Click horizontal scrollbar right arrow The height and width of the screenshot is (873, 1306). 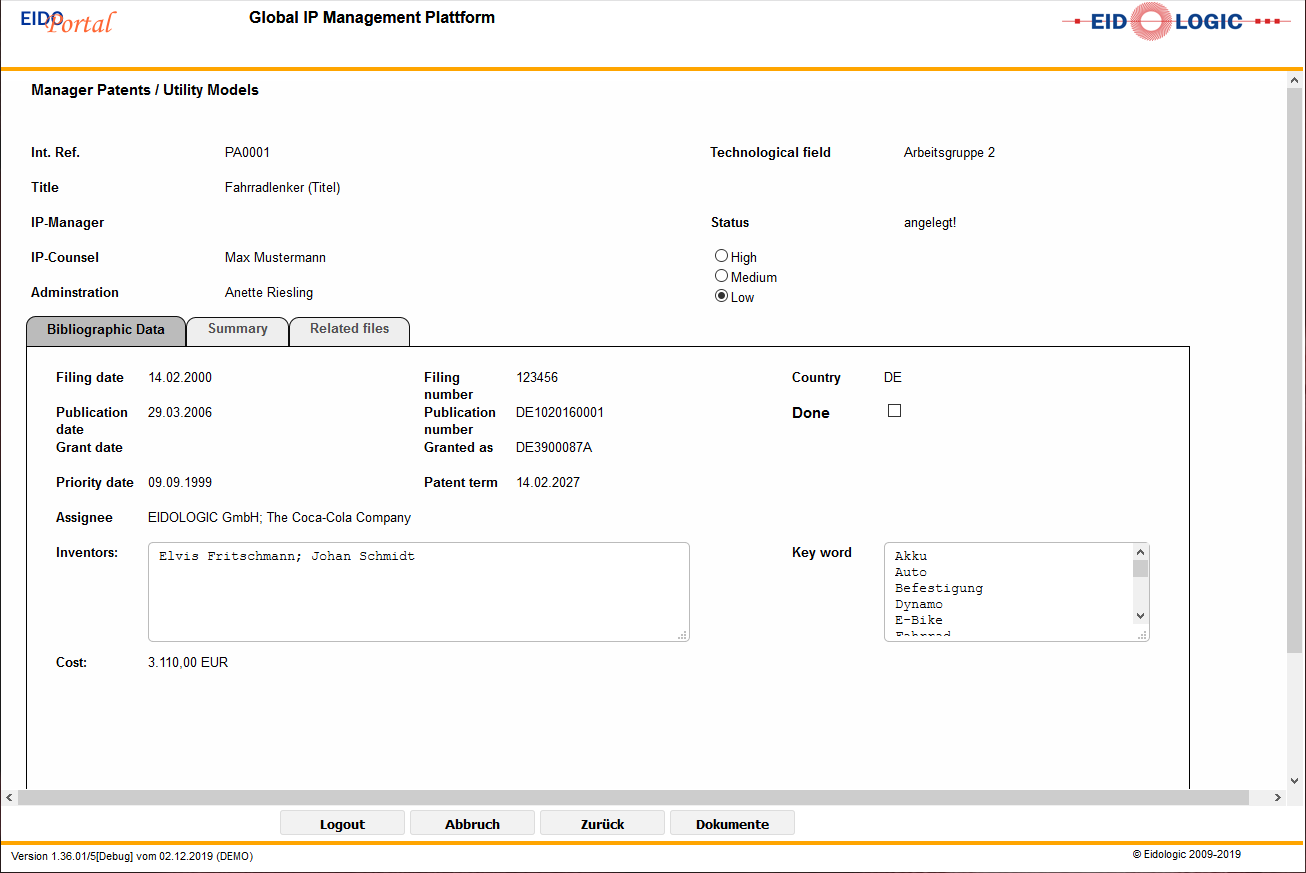click(x=1277, y=797)
